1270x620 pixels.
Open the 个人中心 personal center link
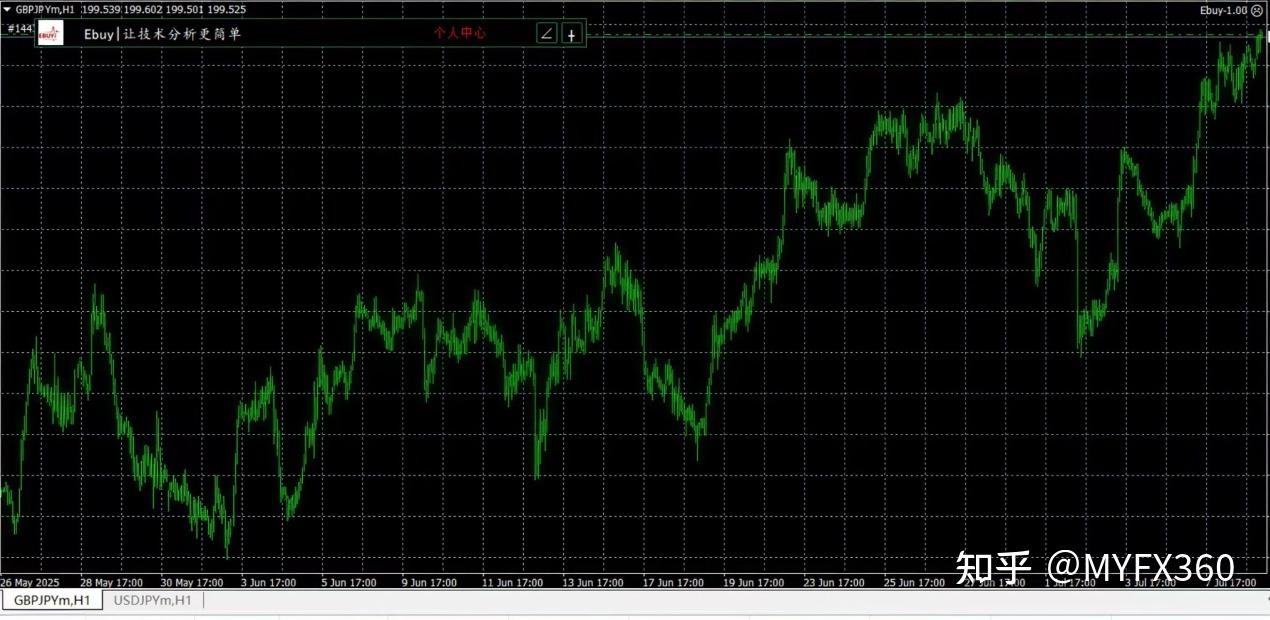(x=459, y=33)
